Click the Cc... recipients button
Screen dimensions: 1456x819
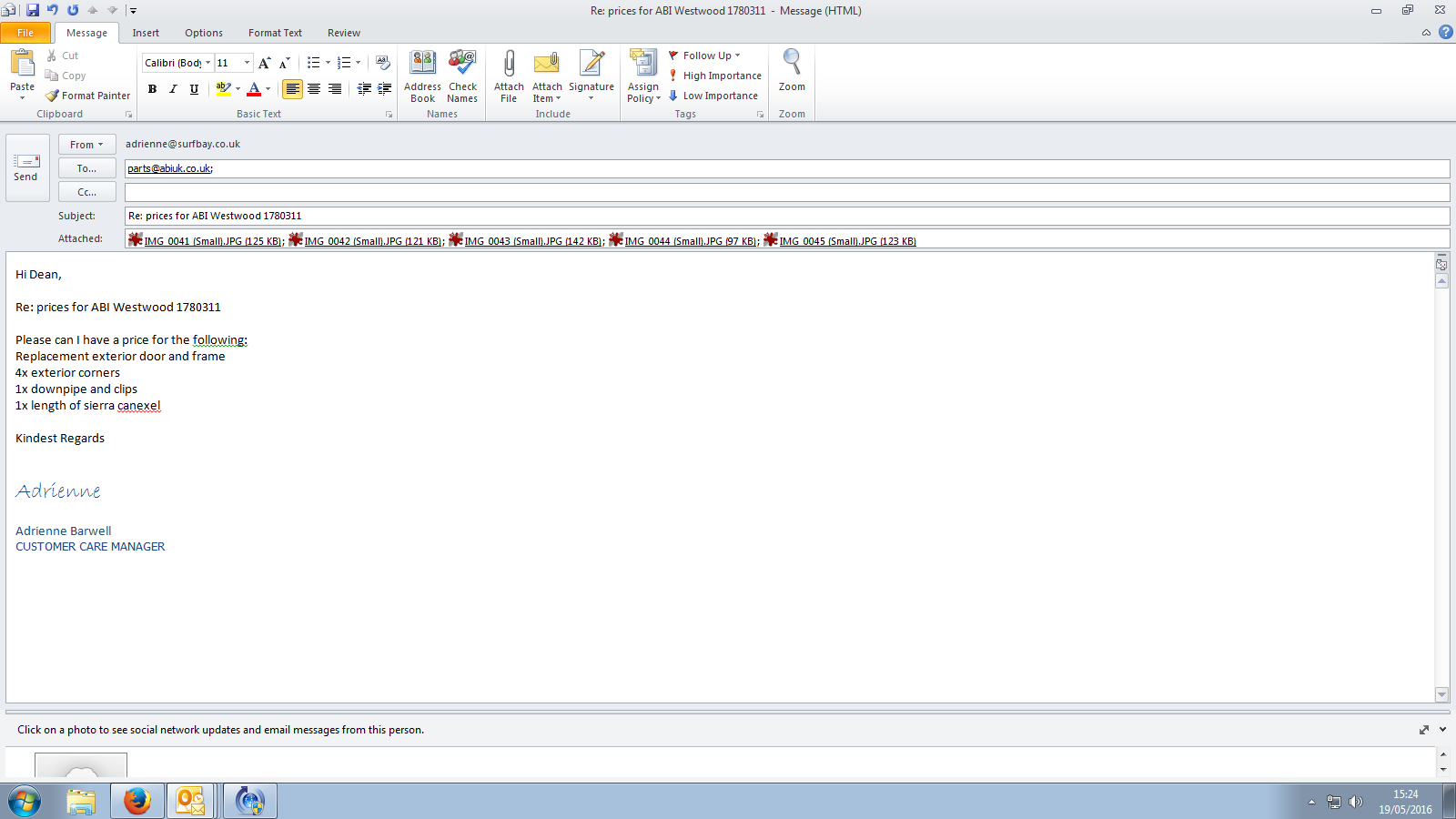point(87,192)
